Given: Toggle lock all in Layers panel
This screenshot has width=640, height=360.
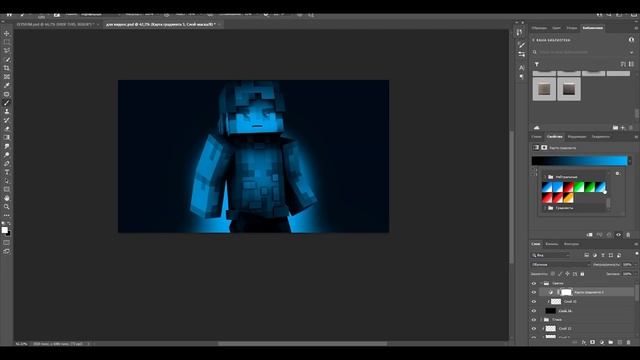Looking at the screenshot, I should click(x=582, y=274).
